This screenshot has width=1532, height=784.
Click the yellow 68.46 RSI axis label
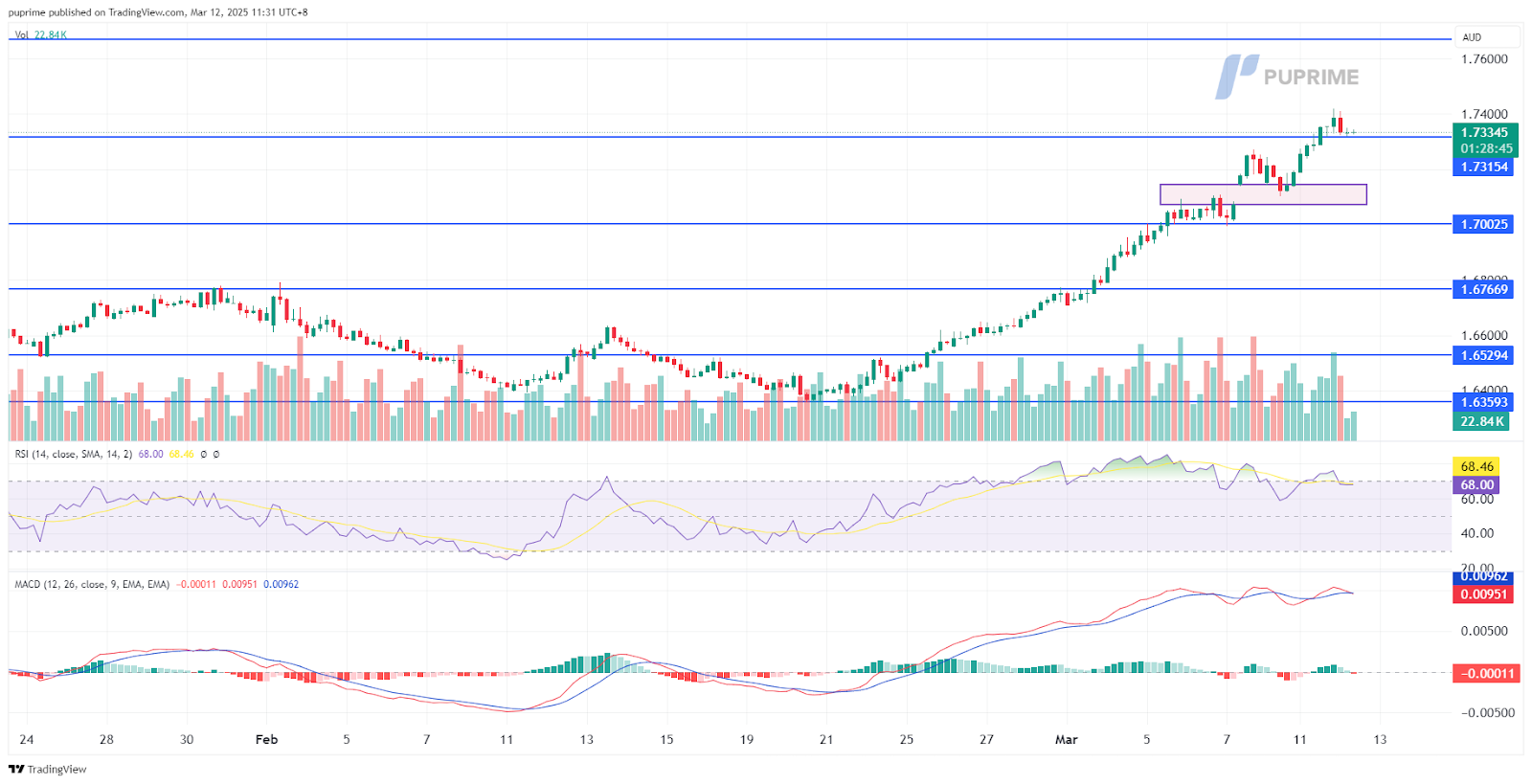point(1476,467)
